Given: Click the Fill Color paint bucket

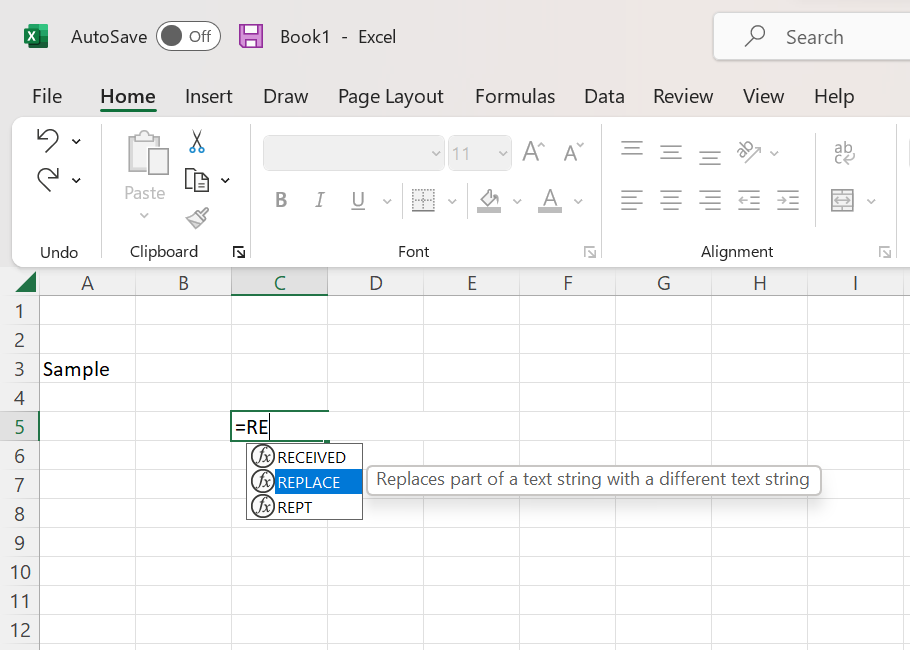Looking at the screenshot, I should coord(489,200).
